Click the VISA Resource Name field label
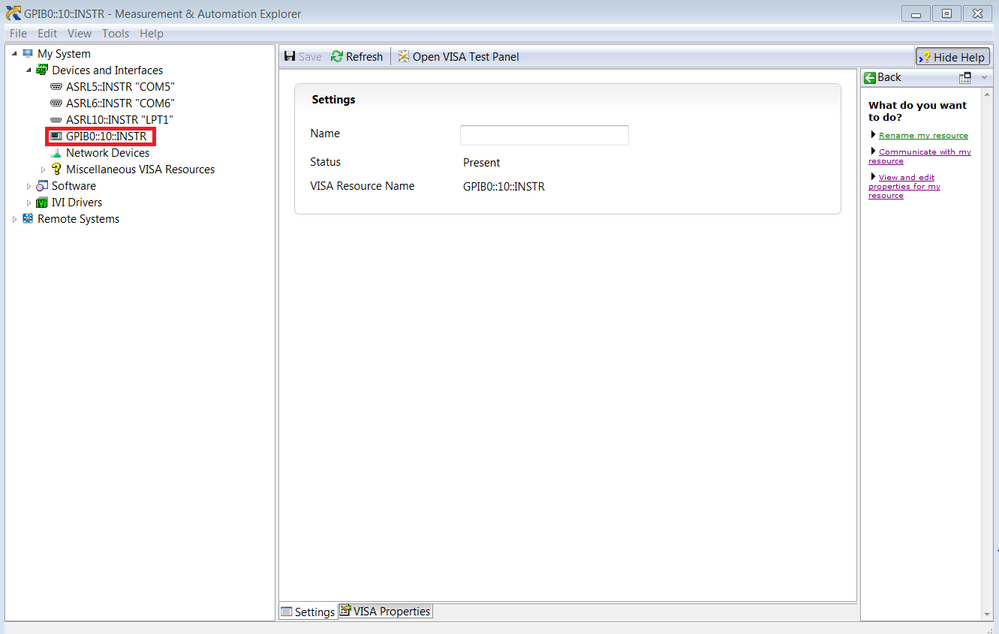This screenshot has width=999, height=634. click(362, 186)
